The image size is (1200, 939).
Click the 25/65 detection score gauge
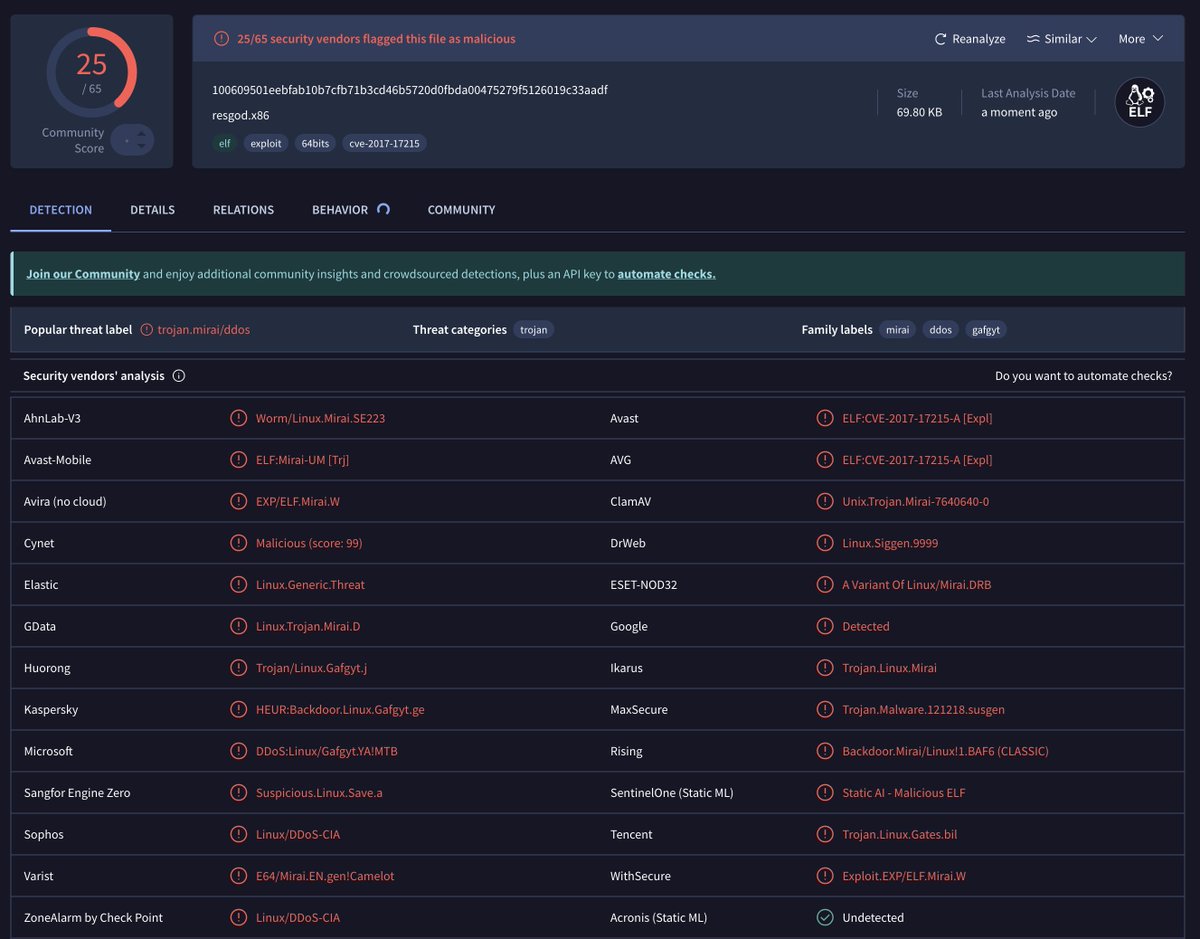coord(91,72)
